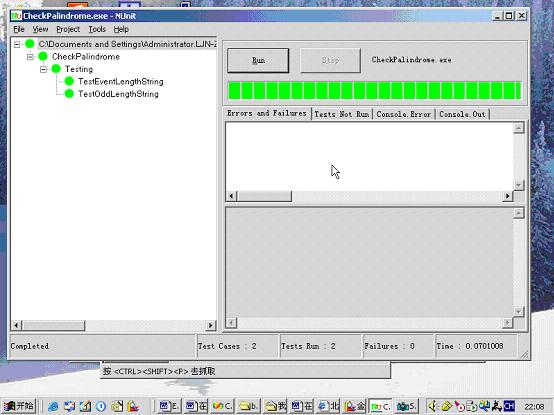Click the Run button
This screenshot has width=554, height=415.
[x=258, y=61]
